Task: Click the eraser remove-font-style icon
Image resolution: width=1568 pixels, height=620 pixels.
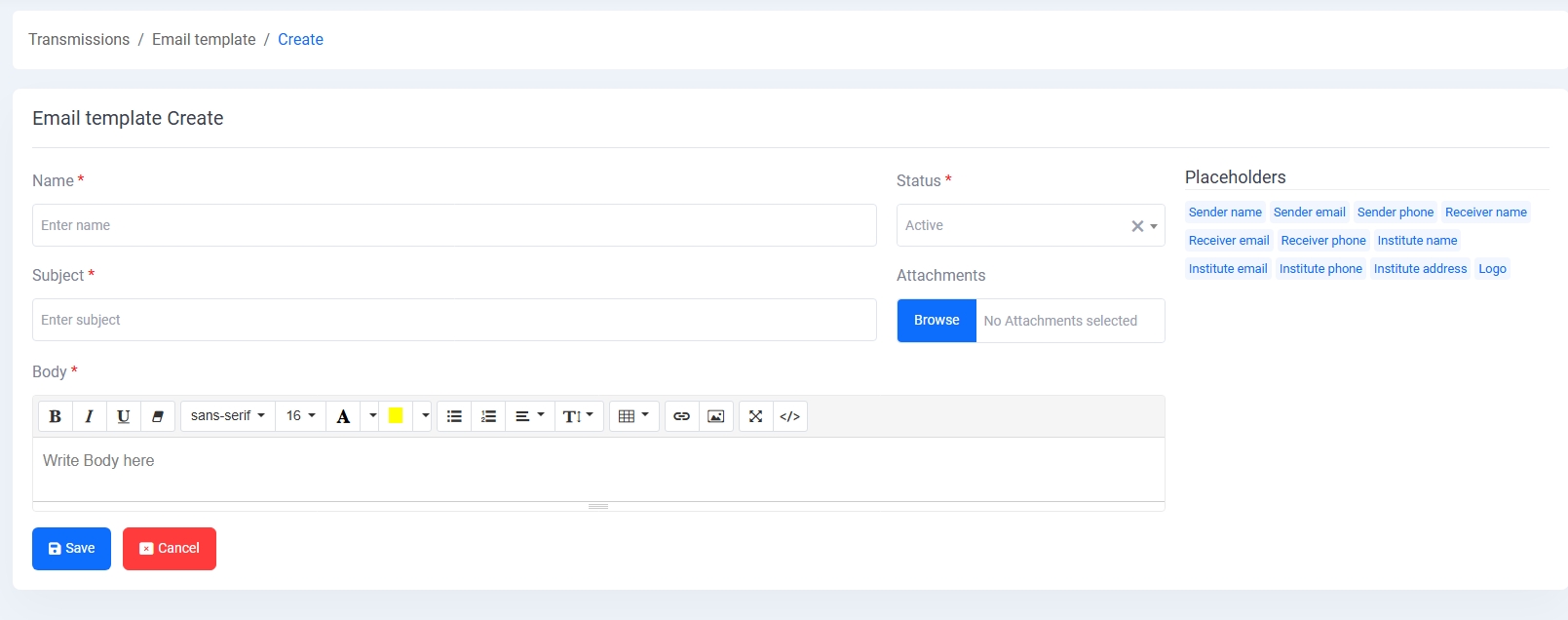Action: click(158, 416)
